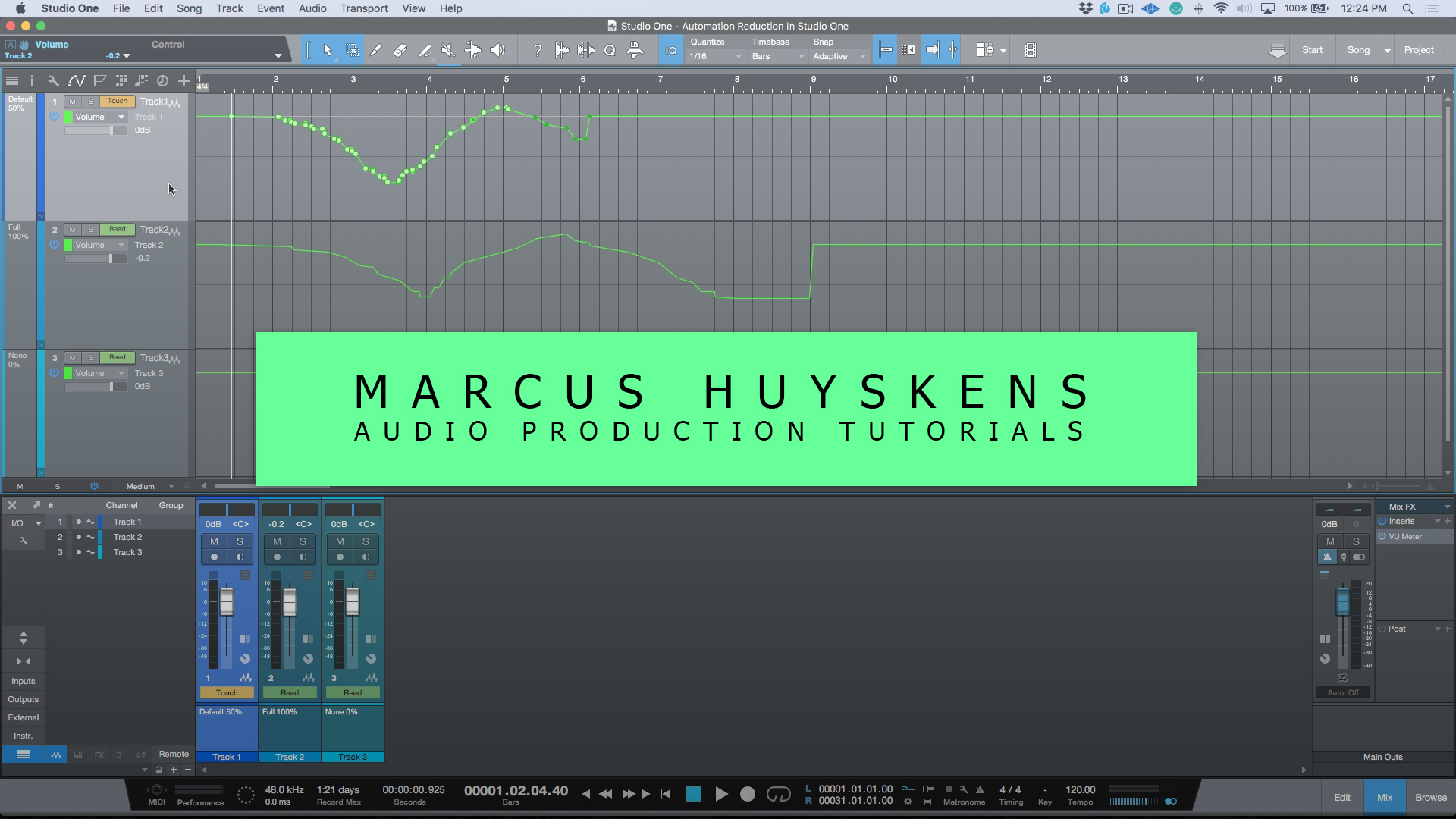Select the Eraser tool
Screen dimensions: 1456x819
tap(400, 50)
